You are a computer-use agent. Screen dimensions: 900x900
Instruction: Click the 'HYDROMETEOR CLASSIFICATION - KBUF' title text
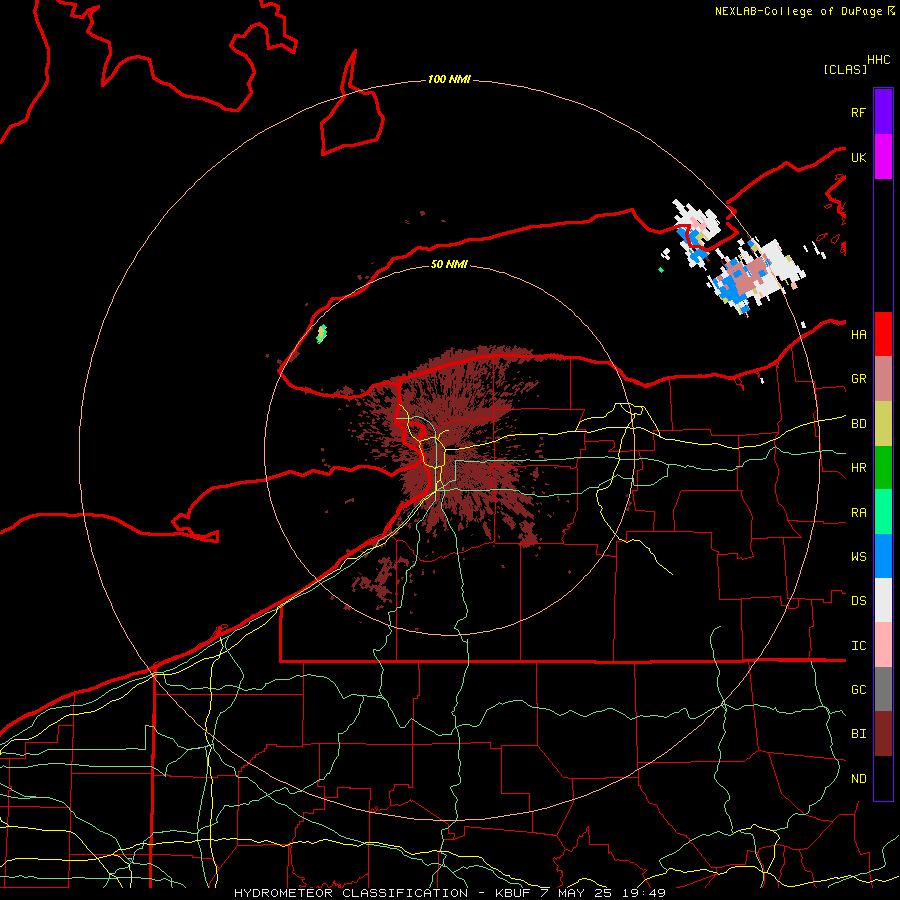tap(382, 893)
